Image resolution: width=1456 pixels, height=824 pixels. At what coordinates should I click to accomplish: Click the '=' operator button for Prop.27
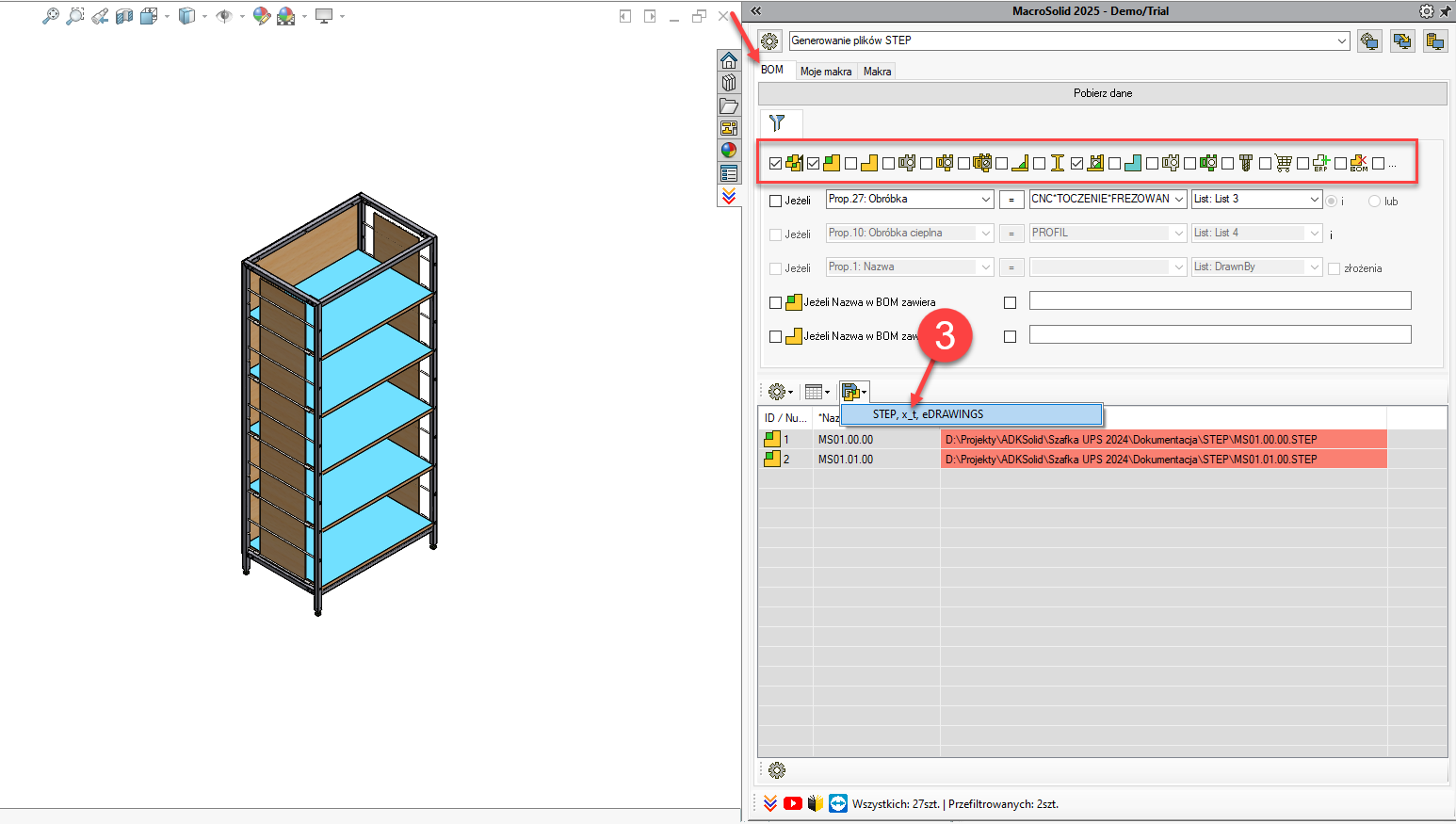coord(1011,200)
